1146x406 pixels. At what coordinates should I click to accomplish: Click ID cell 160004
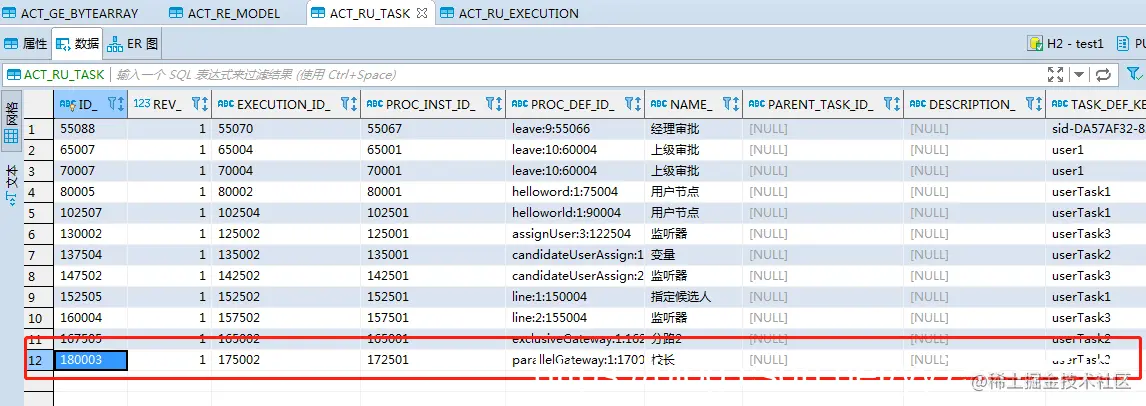91,318
